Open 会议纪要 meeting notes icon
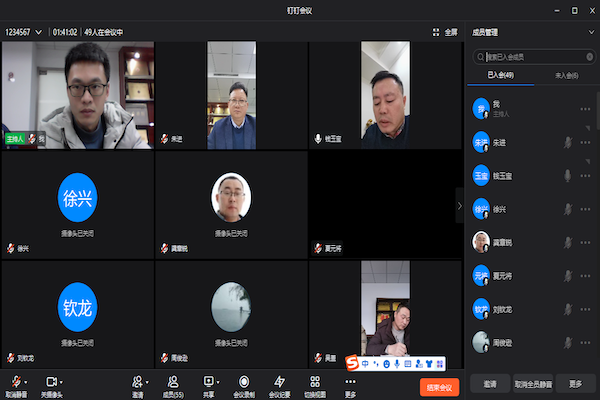The height and width of the screenshot is (400, 600). 279,381
